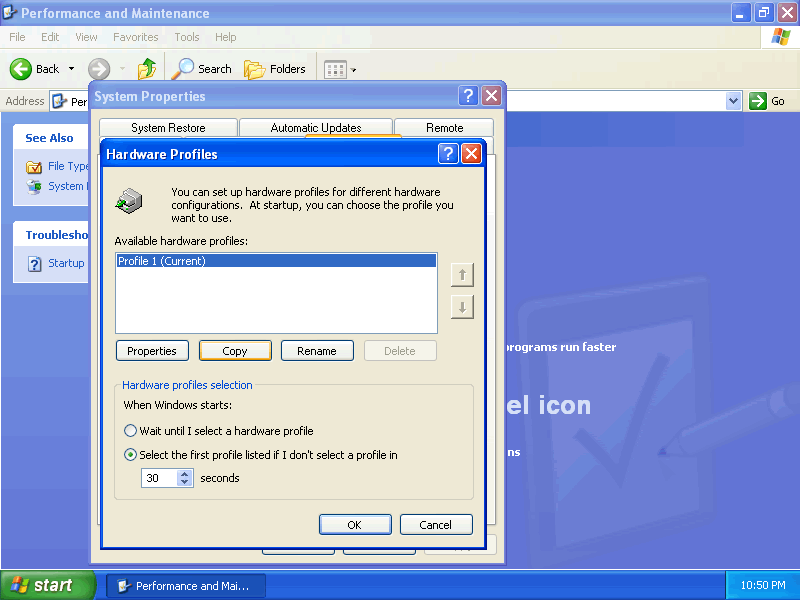
Task: Click the seconds value input field
Action: 160,478
